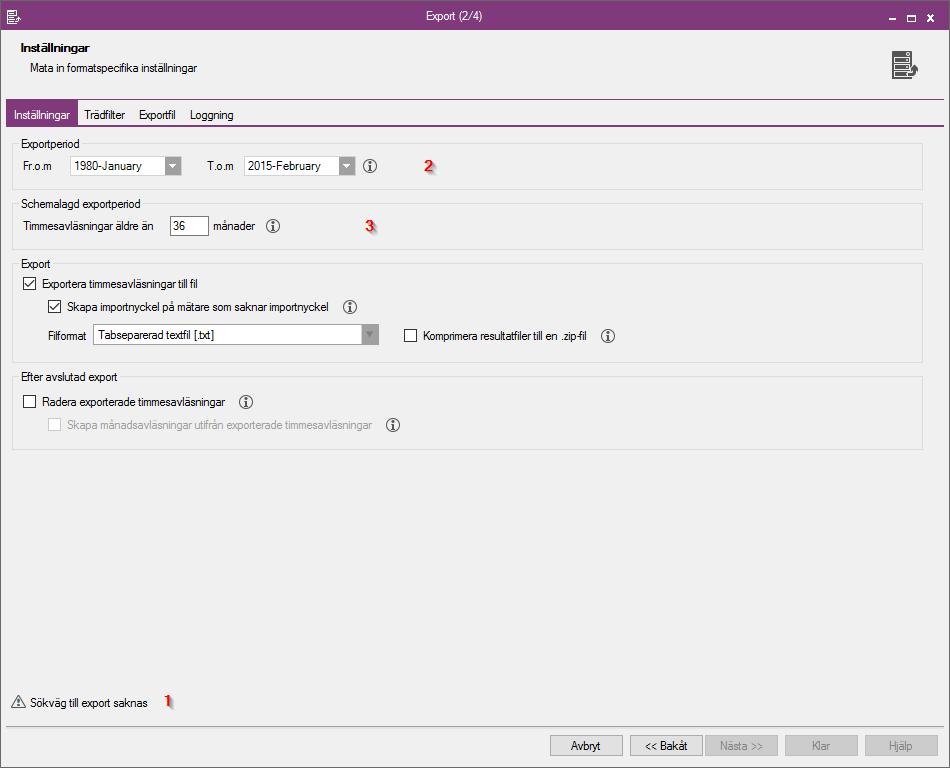
Task: Click disabled Skapa månadsavläsningar checkbox
Action: pos(55,425)
